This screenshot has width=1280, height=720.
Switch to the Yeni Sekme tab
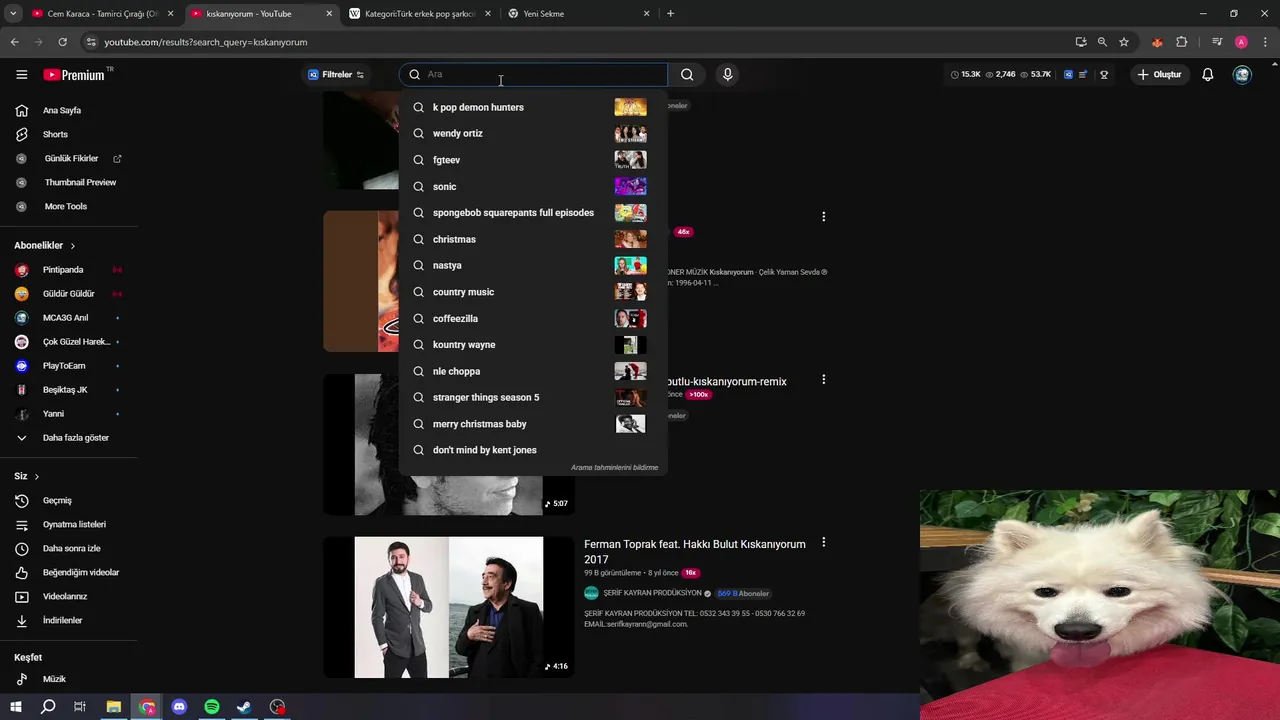pyautogui.click(x=579, y=14)
